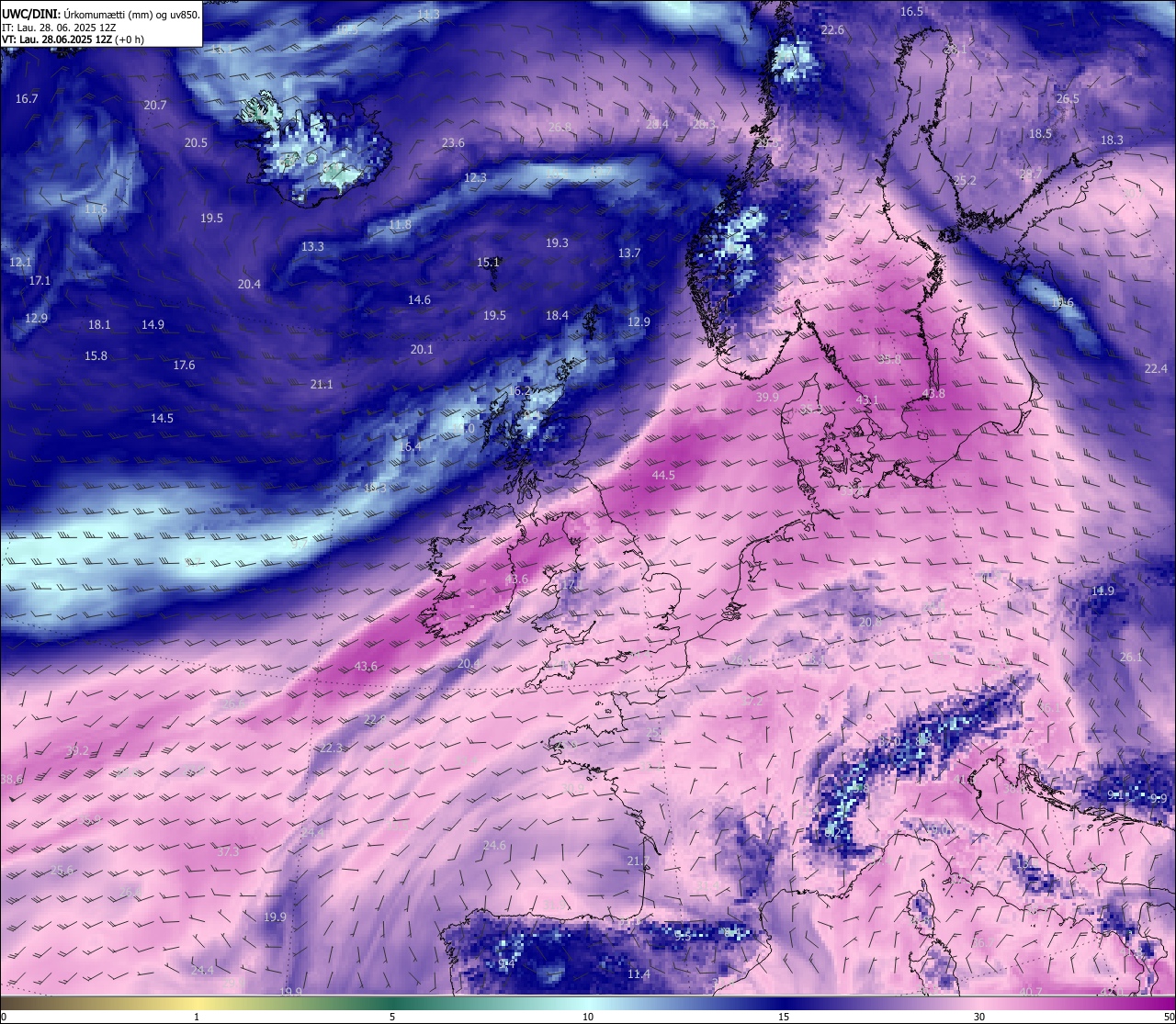1176x1024 pixels.
Task: Click the 22.4 value on the map
Action: click(1156, 368)
